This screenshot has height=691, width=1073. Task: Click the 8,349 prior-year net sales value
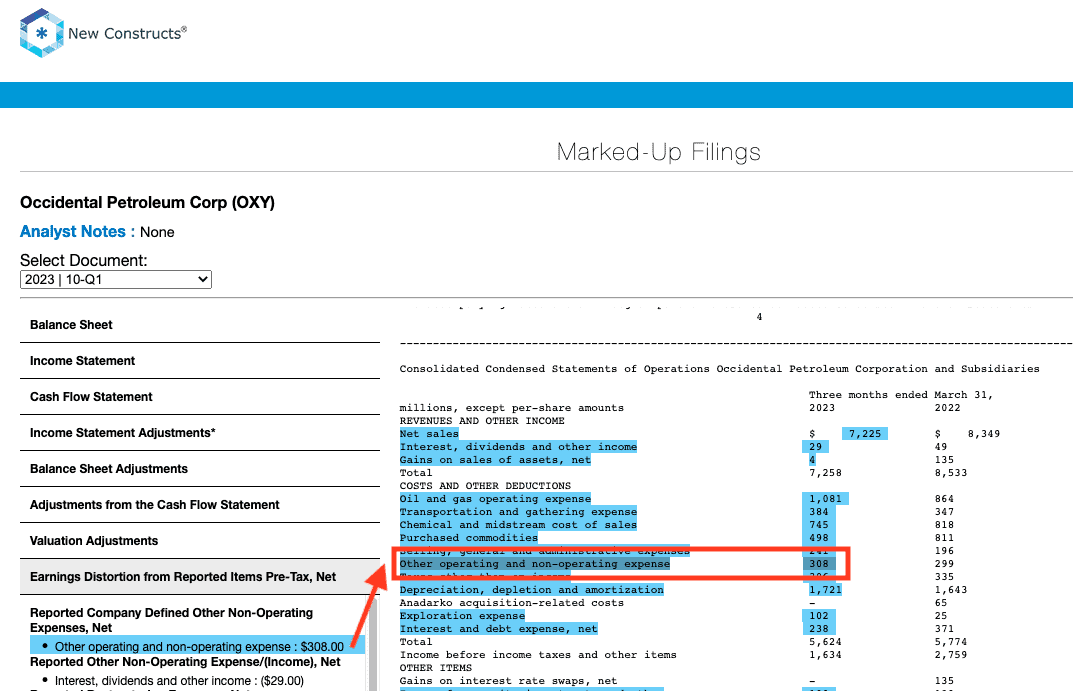984,434
